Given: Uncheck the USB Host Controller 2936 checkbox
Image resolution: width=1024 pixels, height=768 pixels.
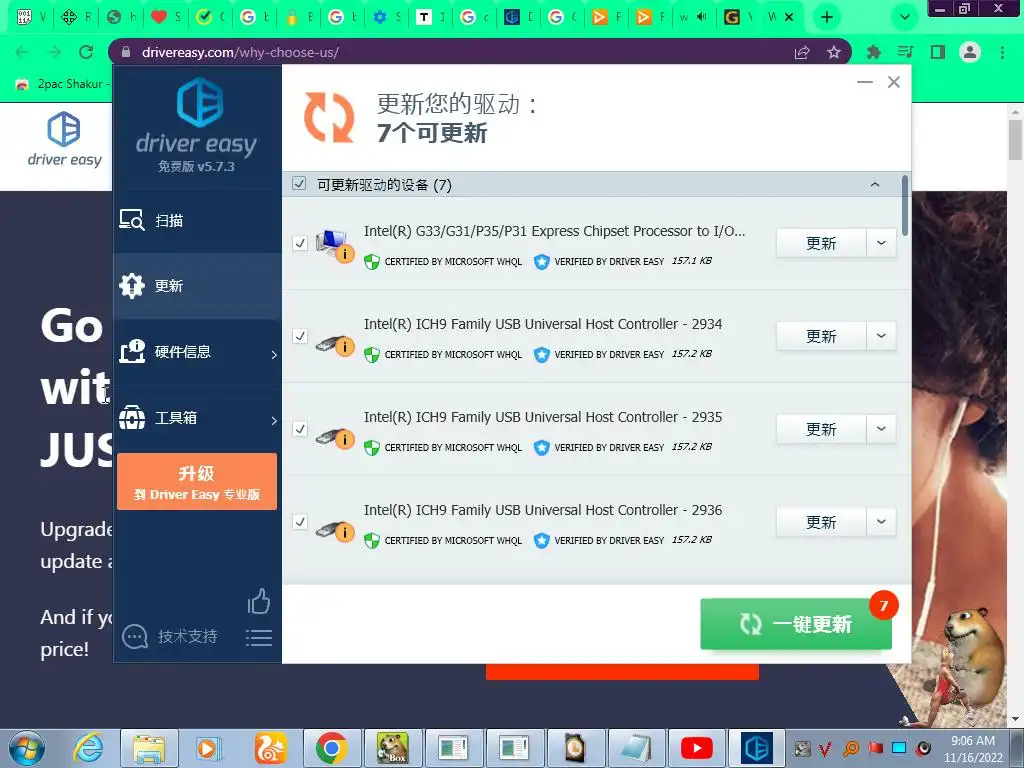Looking at the screenshot, I should coord(300,522).
